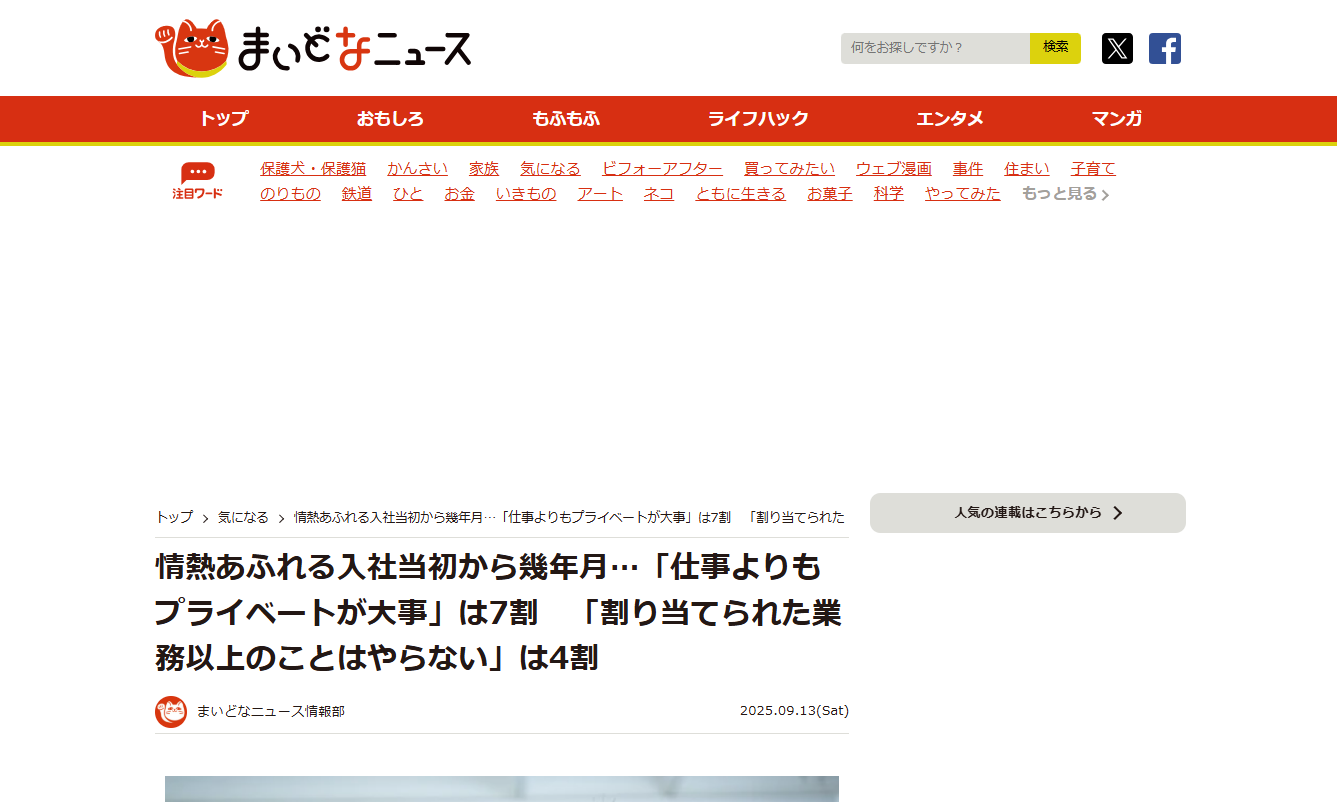Open the X (Twitter) social icon

tap(1117, 48)
